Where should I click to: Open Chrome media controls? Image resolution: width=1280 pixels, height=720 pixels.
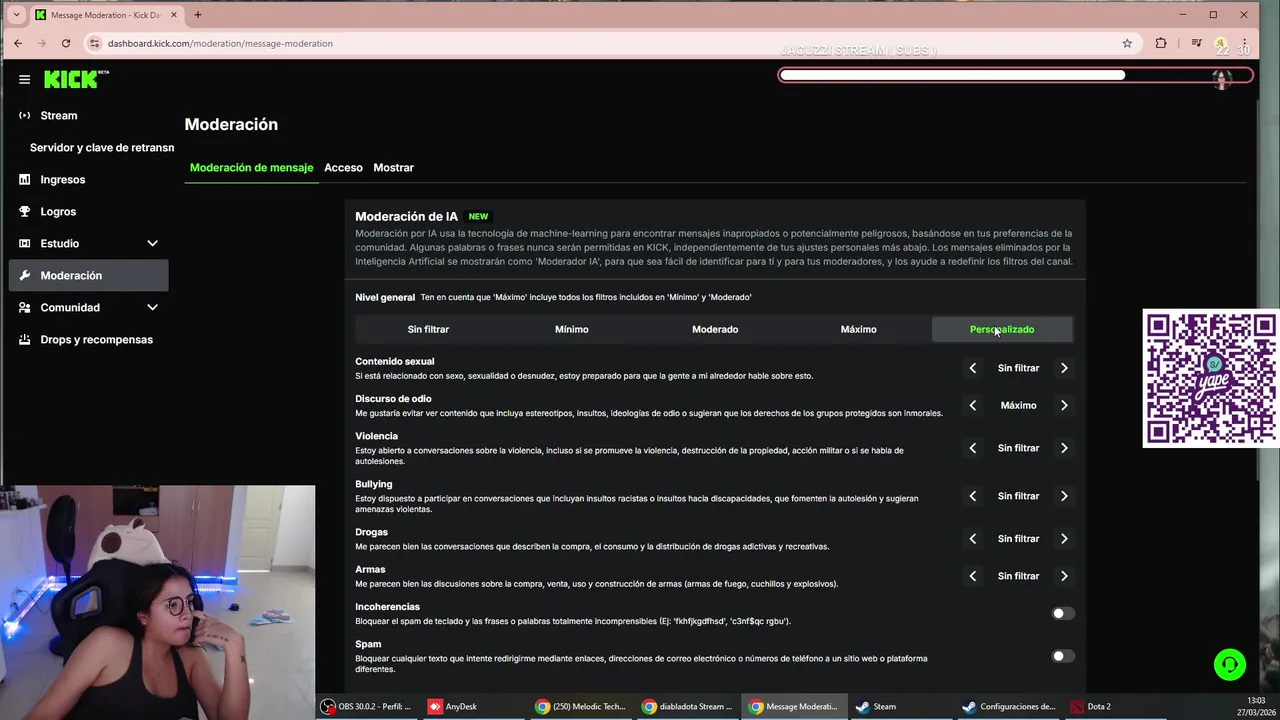click(x=1197, y=43)
